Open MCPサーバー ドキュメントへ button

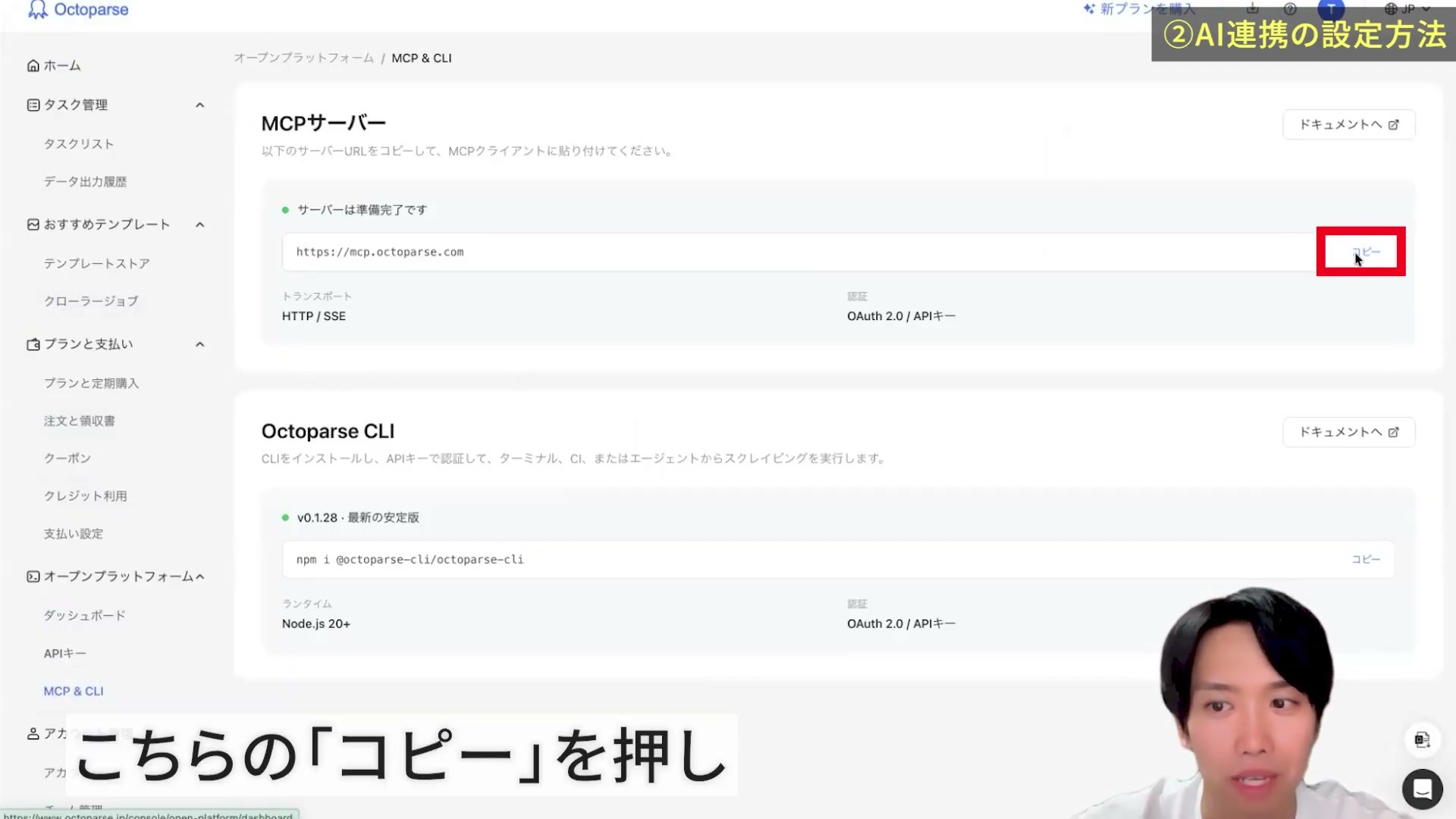tap(1348, 125)
